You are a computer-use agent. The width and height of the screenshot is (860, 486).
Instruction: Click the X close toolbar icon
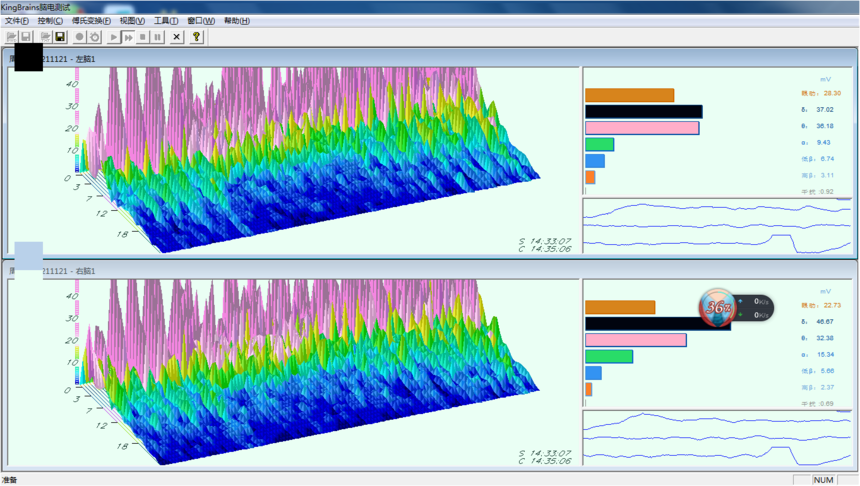pyautogui.click(x=176, y=37)
